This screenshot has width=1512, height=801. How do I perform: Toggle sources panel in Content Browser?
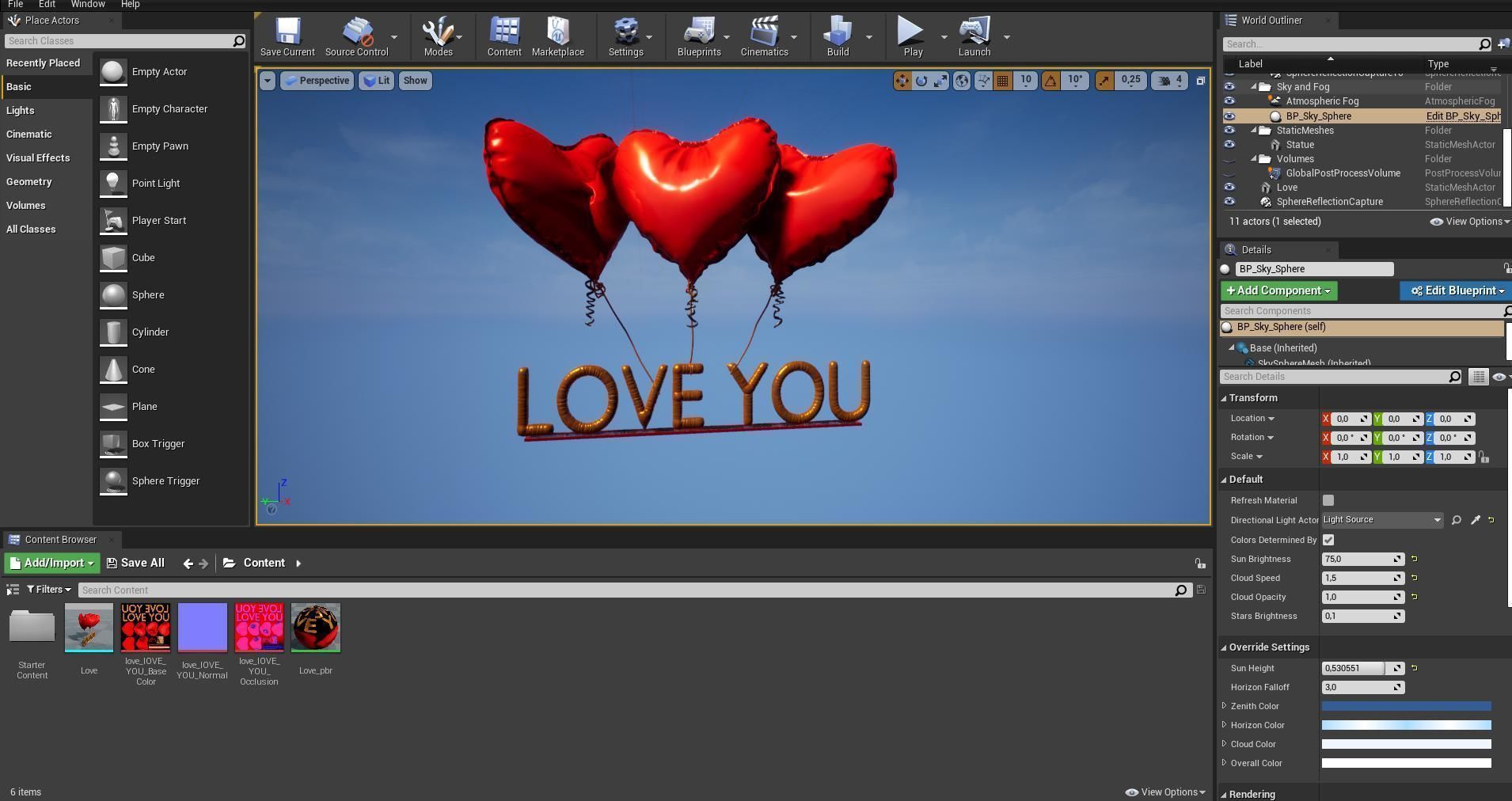13,590
